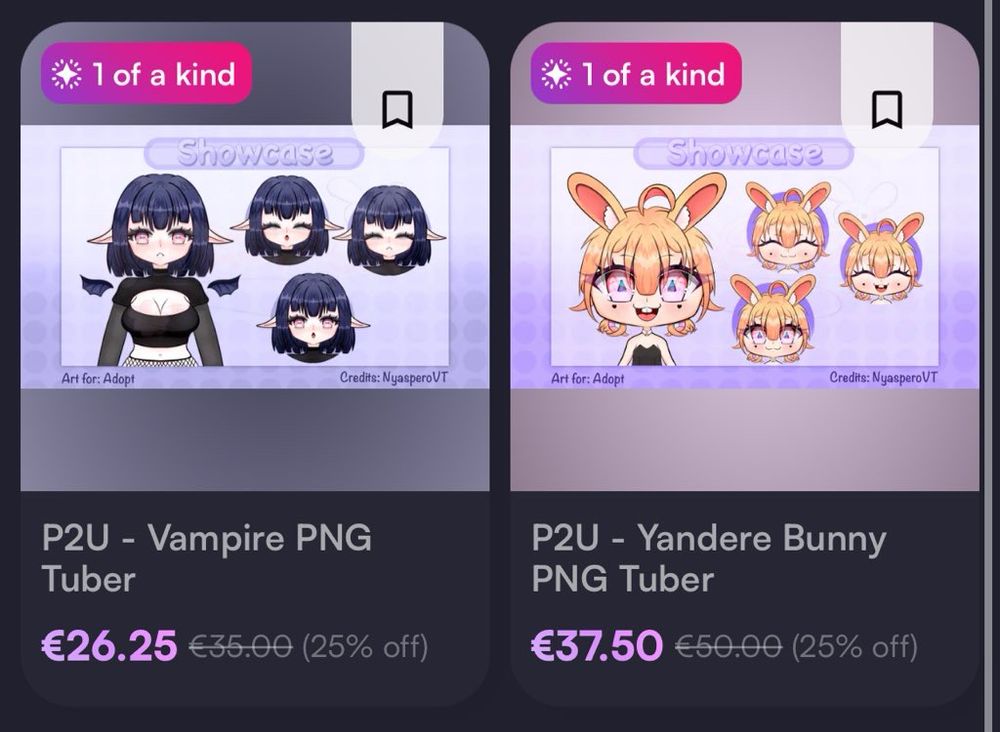Viewport: 1000px width, 732px height.
Task: Click the €26.25 sale price
Action: (109, 644)
